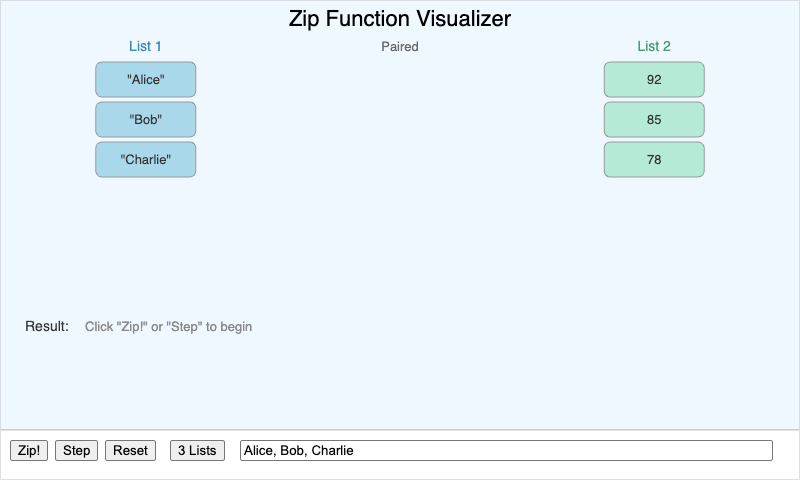Click the Paired column heading

(400, 46)
